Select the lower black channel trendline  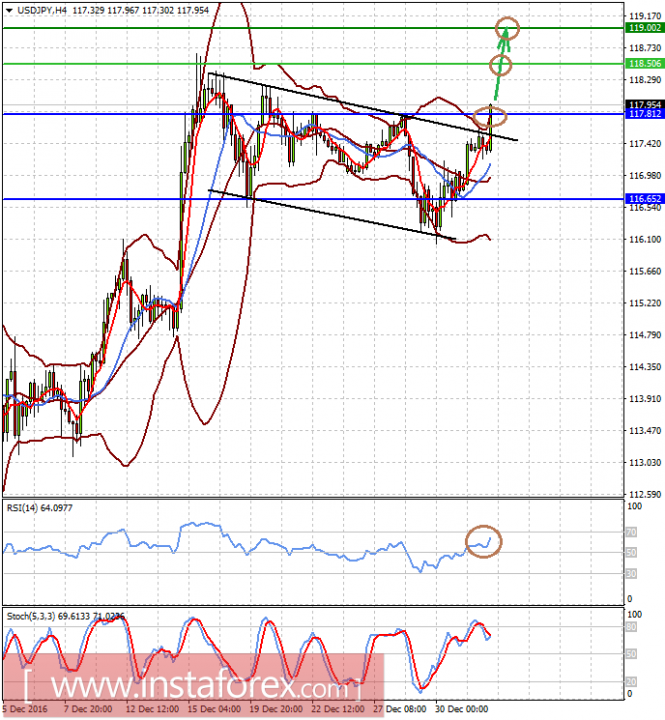coord(332,215)
